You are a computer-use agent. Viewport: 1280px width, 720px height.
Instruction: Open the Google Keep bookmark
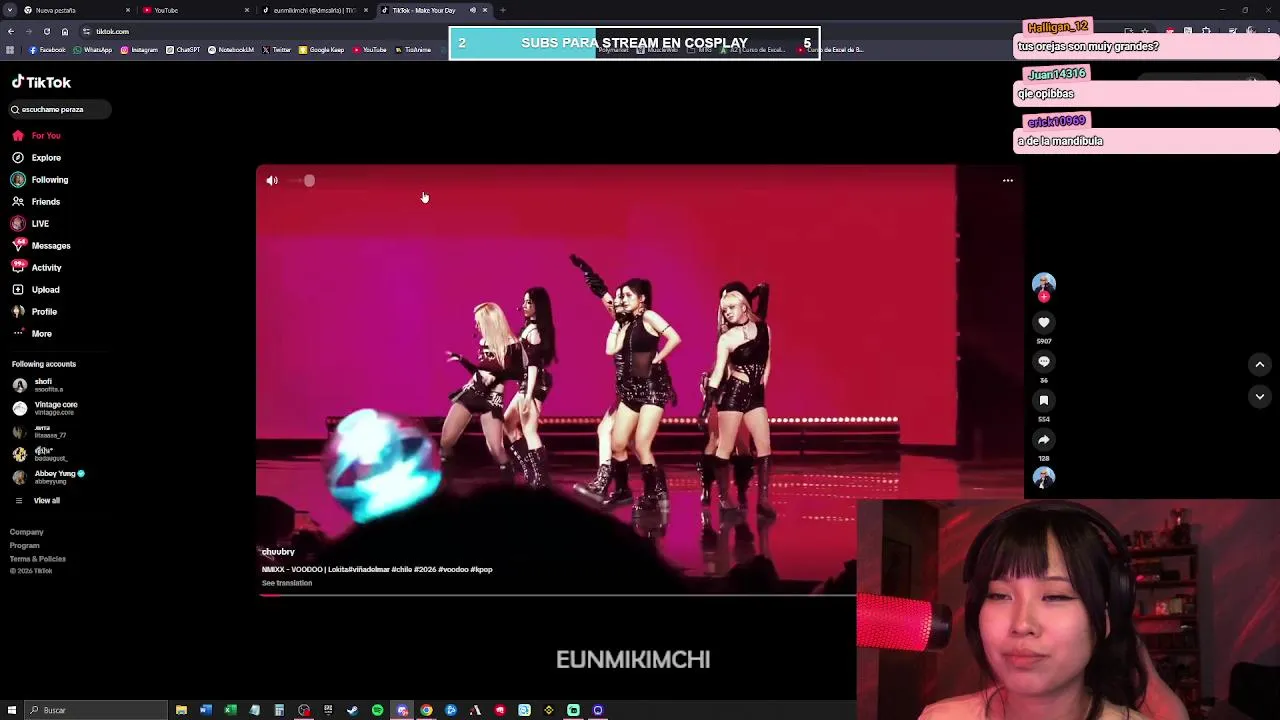[x=323, y=49]
